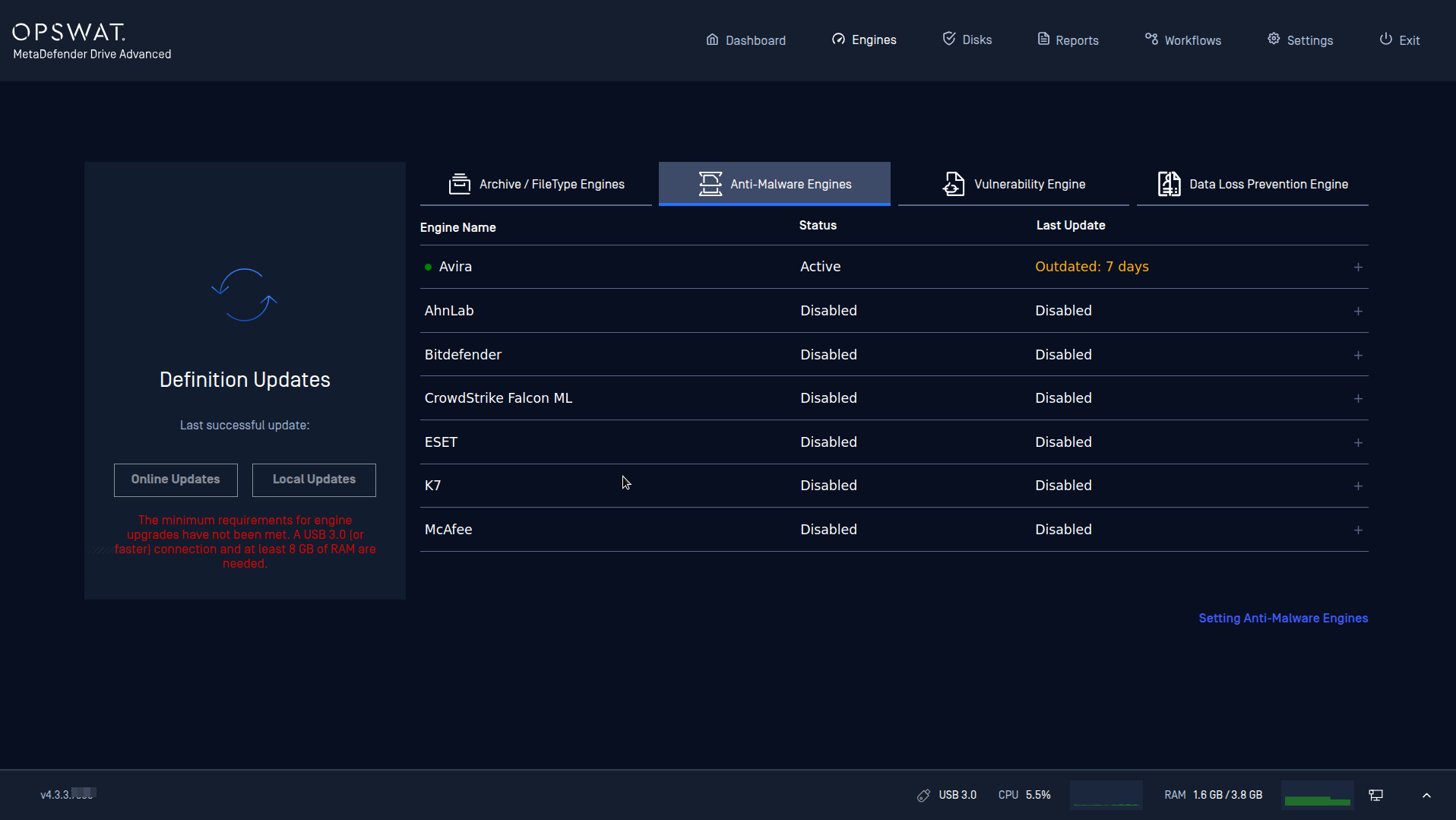Screen dimensions: 1456x820
Task: Click the Local Updates button
Action: (x=314, y=480)
